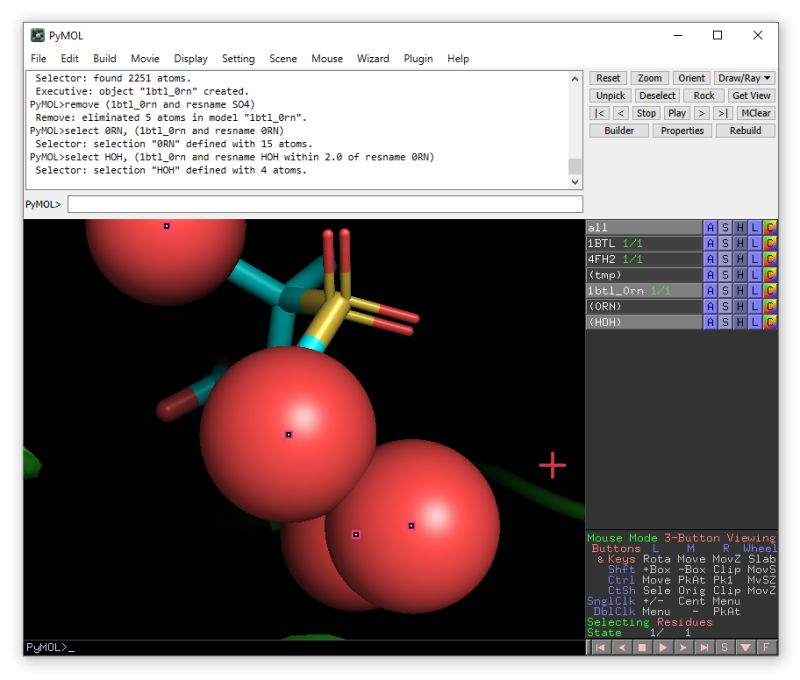Toggle the all entry in object list
Viewport: 800px width, 680px height.
(x=644, y=228)
